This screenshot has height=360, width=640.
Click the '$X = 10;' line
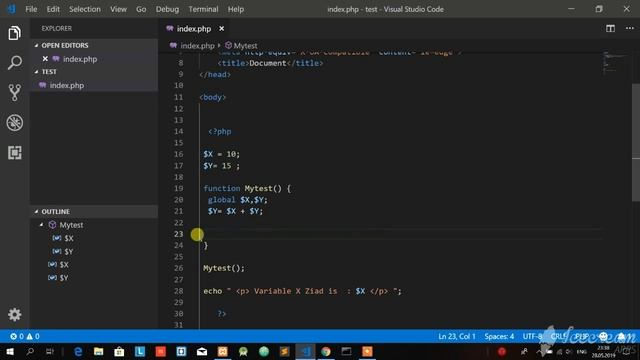[x=222, y=154]
